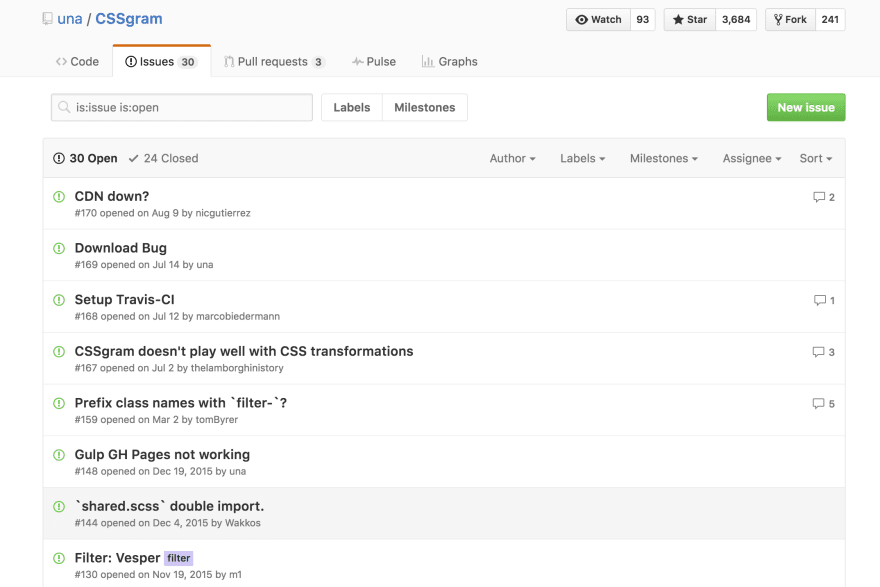
Task: Open the Sort dropdown
Action: point(816,158)
